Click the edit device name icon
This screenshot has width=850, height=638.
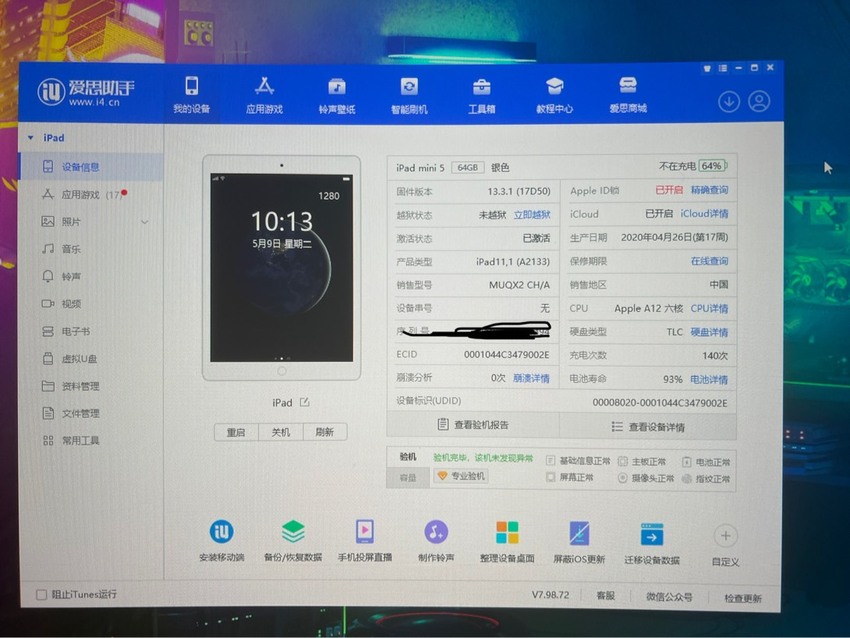pos(305,402)
